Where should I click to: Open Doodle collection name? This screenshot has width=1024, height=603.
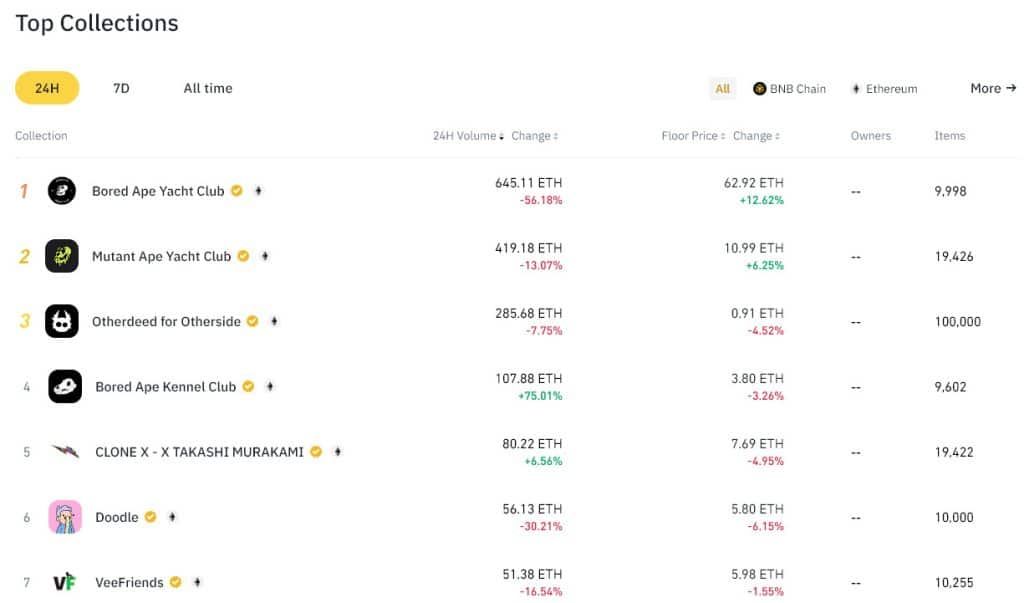(x=116, y=517)
